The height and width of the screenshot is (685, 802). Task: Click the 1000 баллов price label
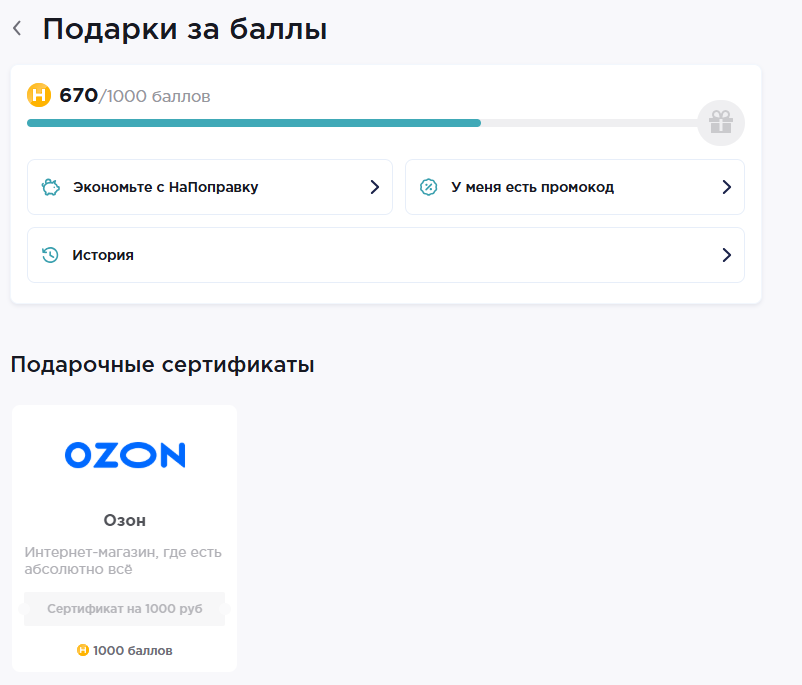pyautogui.click(x=132, y=650)
